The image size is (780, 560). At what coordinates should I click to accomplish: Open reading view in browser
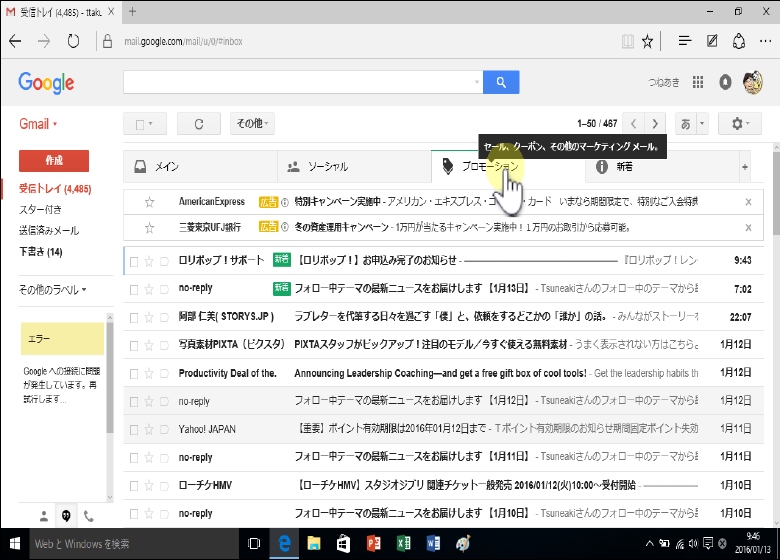pyautogui.click(x=628, y=41)
